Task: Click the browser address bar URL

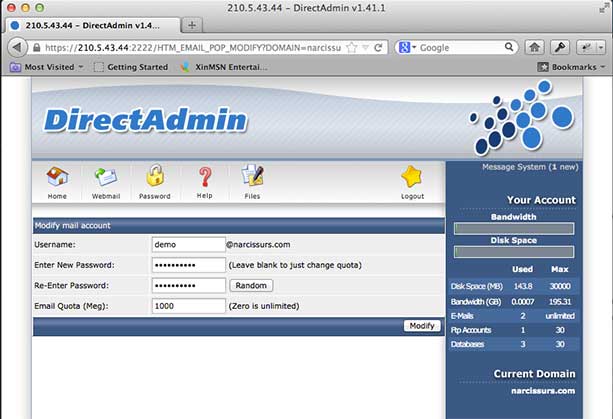Action: pyautogui.click(x=193, y=48)
